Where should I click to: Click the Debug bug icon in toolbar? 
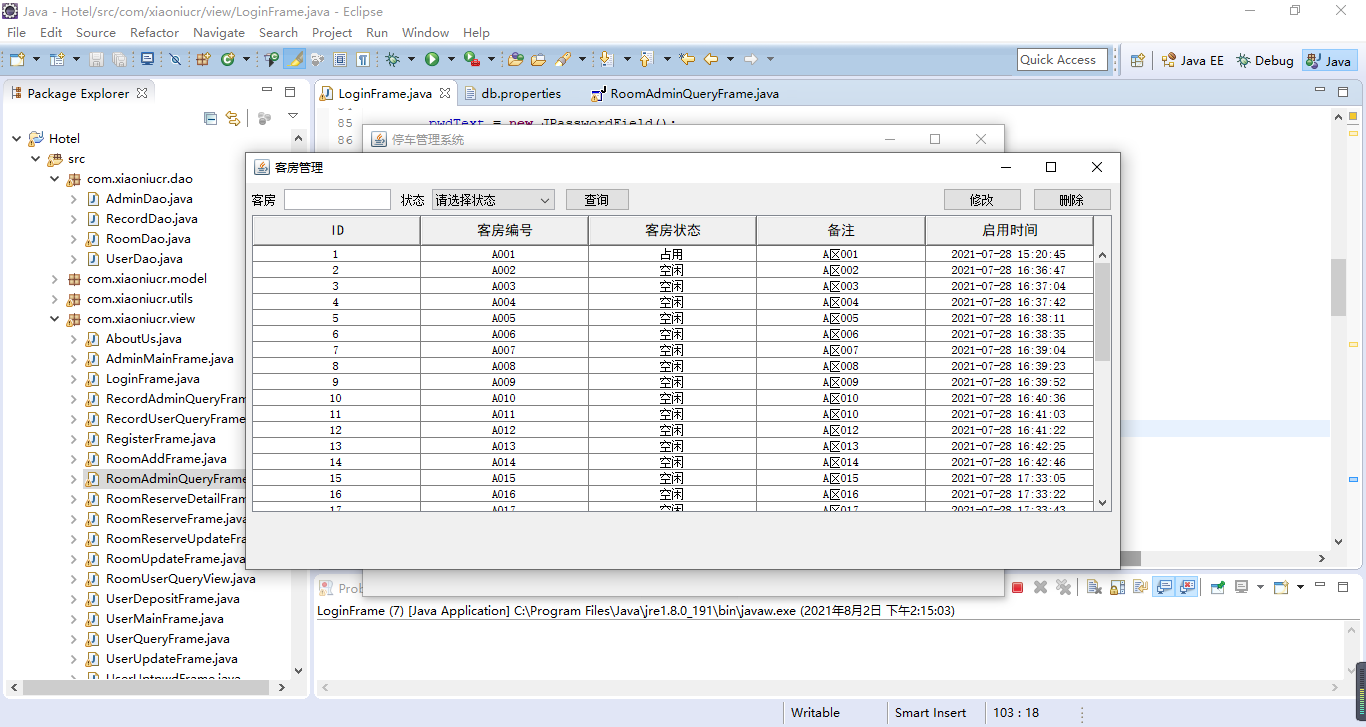(393, 60)
